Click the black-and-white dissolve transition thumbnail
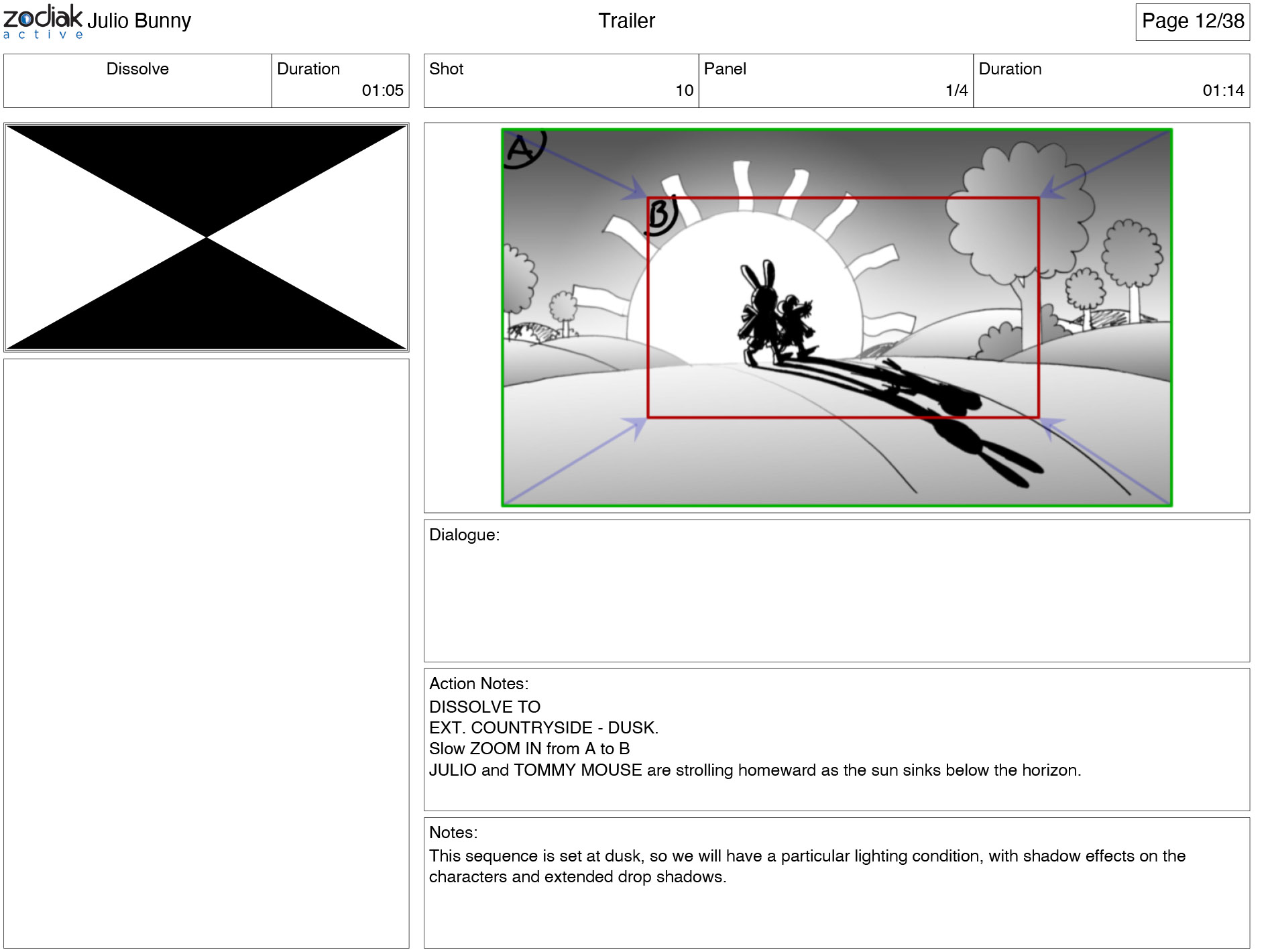The height and width of the screenshot is (952, 1270). click(x=207, y=237)
